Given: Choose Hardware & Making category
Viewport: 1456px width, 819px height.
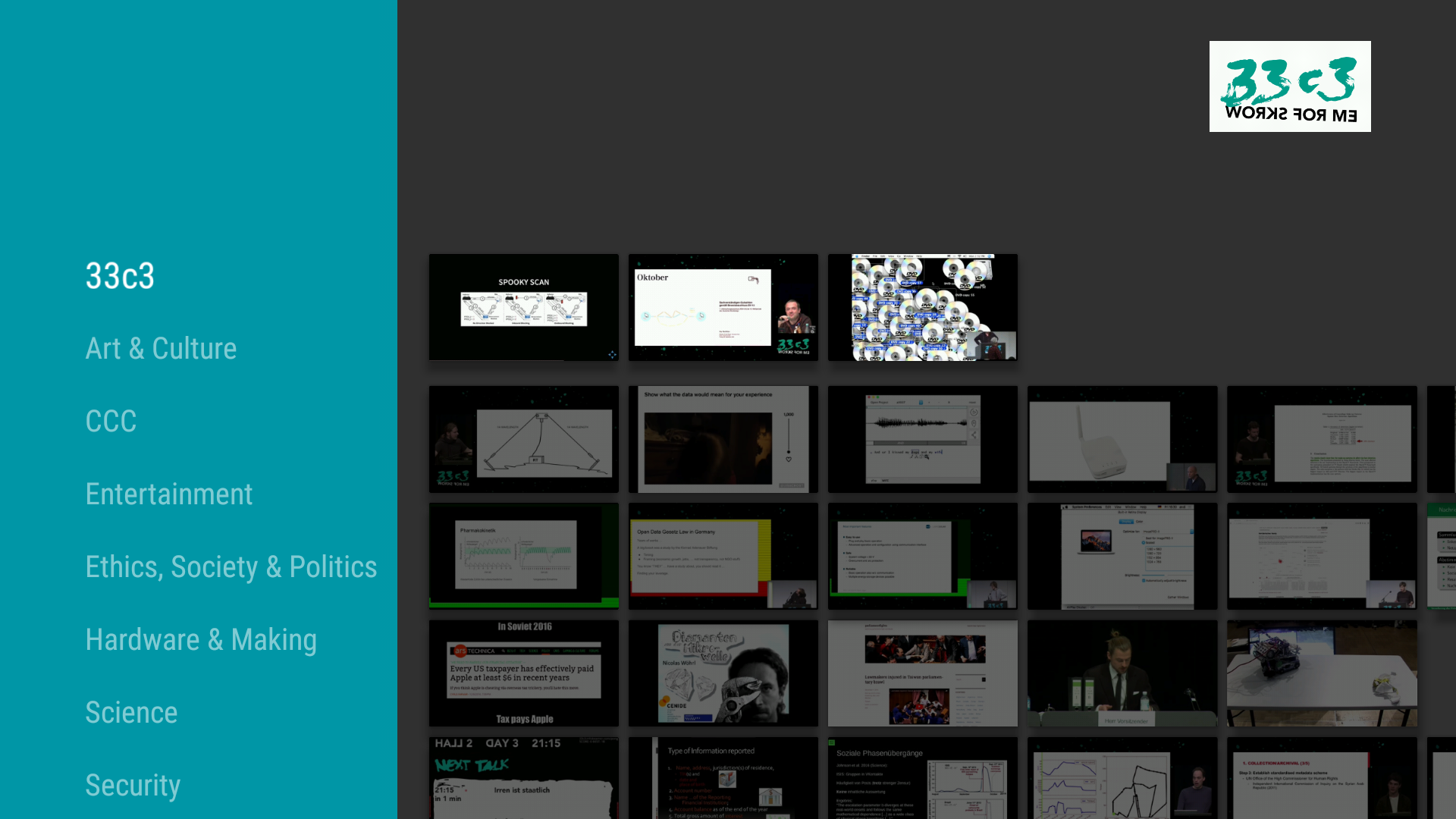Looking at the screenshot, I should pos(200,640).
